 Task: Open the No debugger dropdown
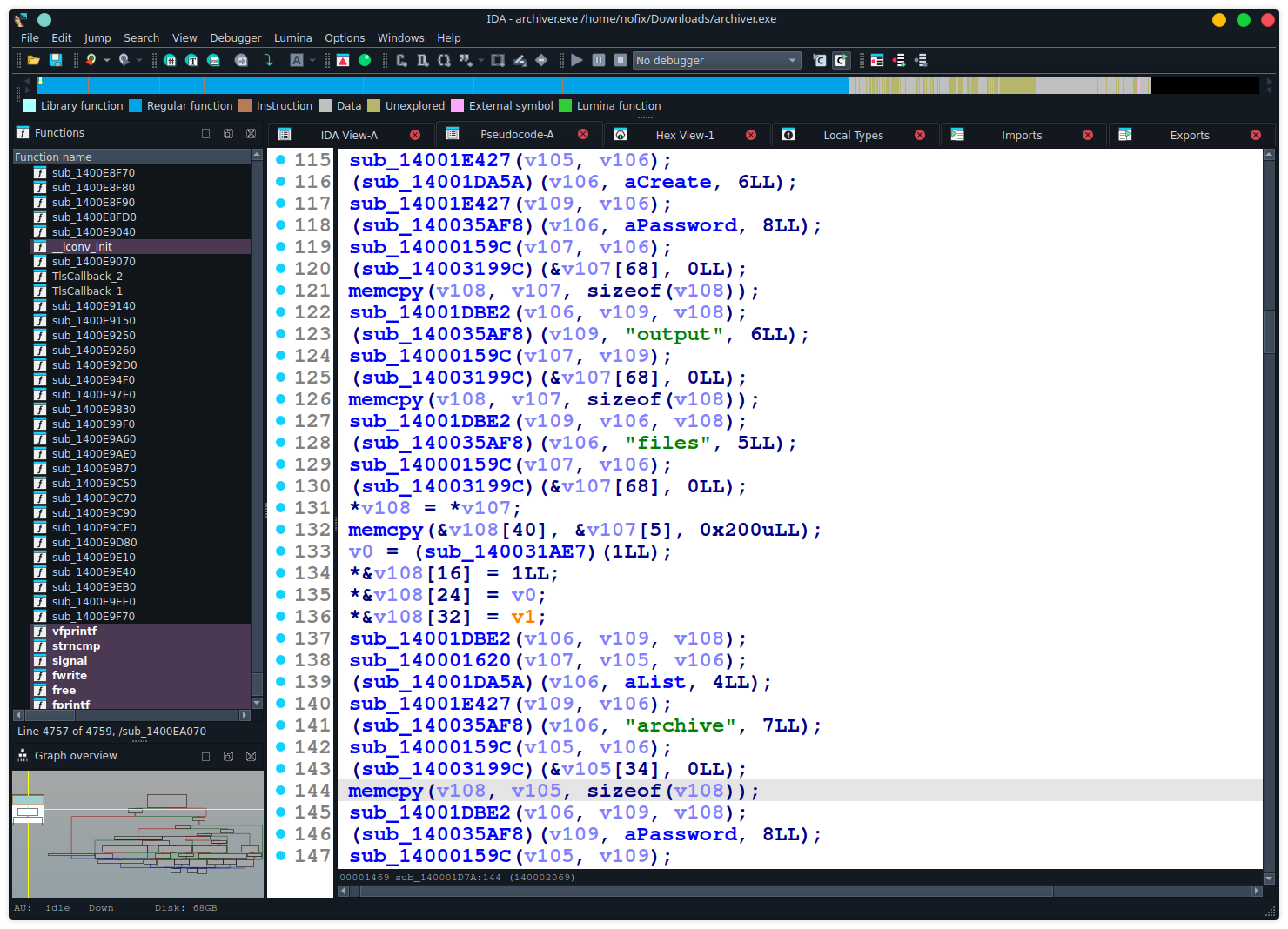716,60
